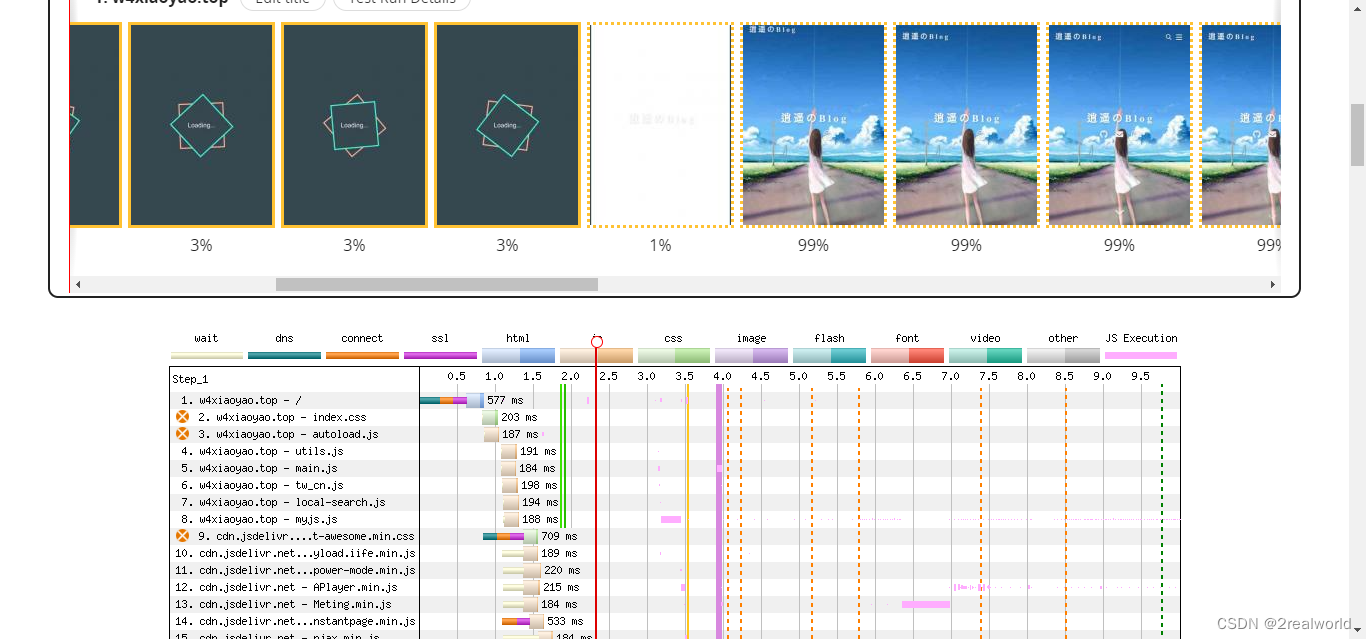The image size is (1366, 639).
Task: Click the 577 ms timing bar of request 1
Action: point(452,400)
